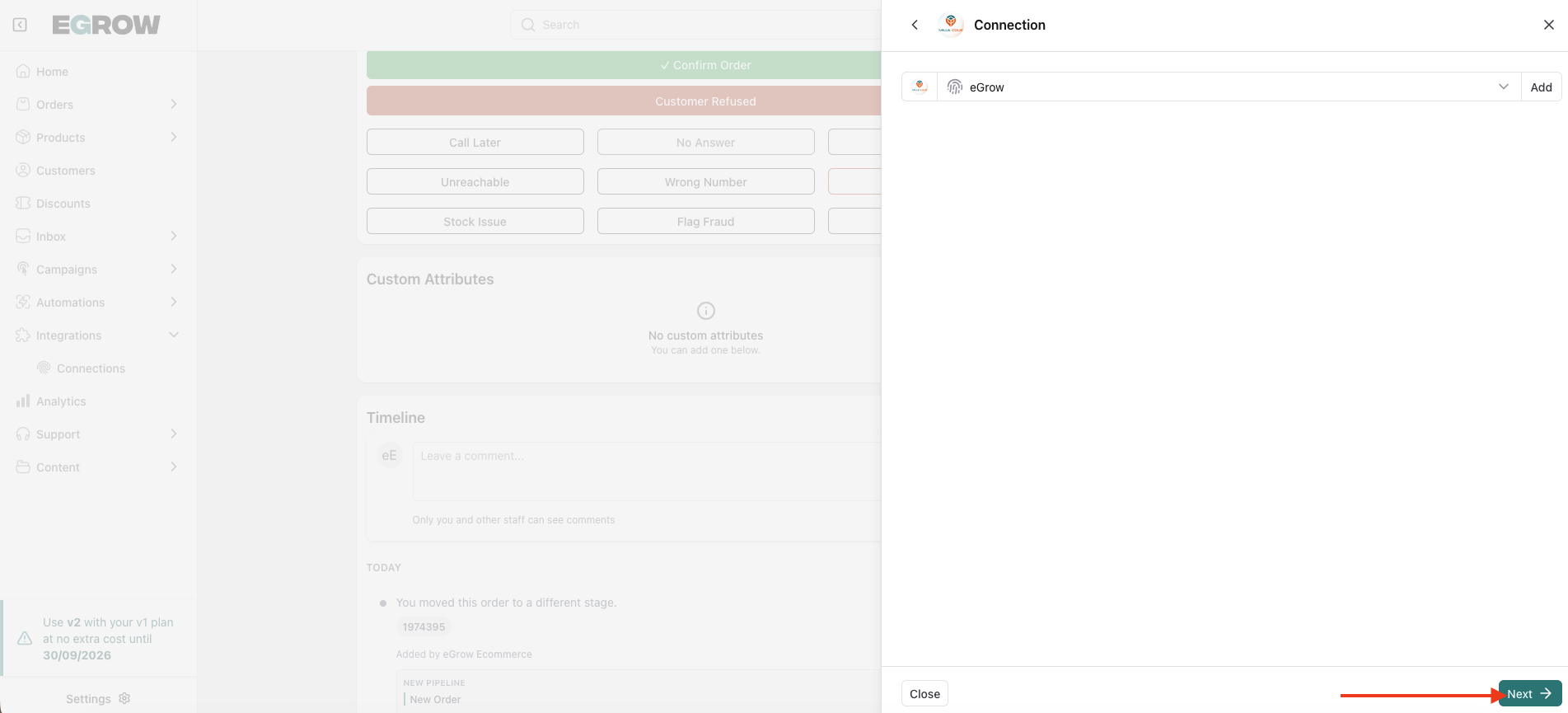The image size is (1568, 713).
Task: Open Settings via the gear icon
Action: [x=124, y=698]
